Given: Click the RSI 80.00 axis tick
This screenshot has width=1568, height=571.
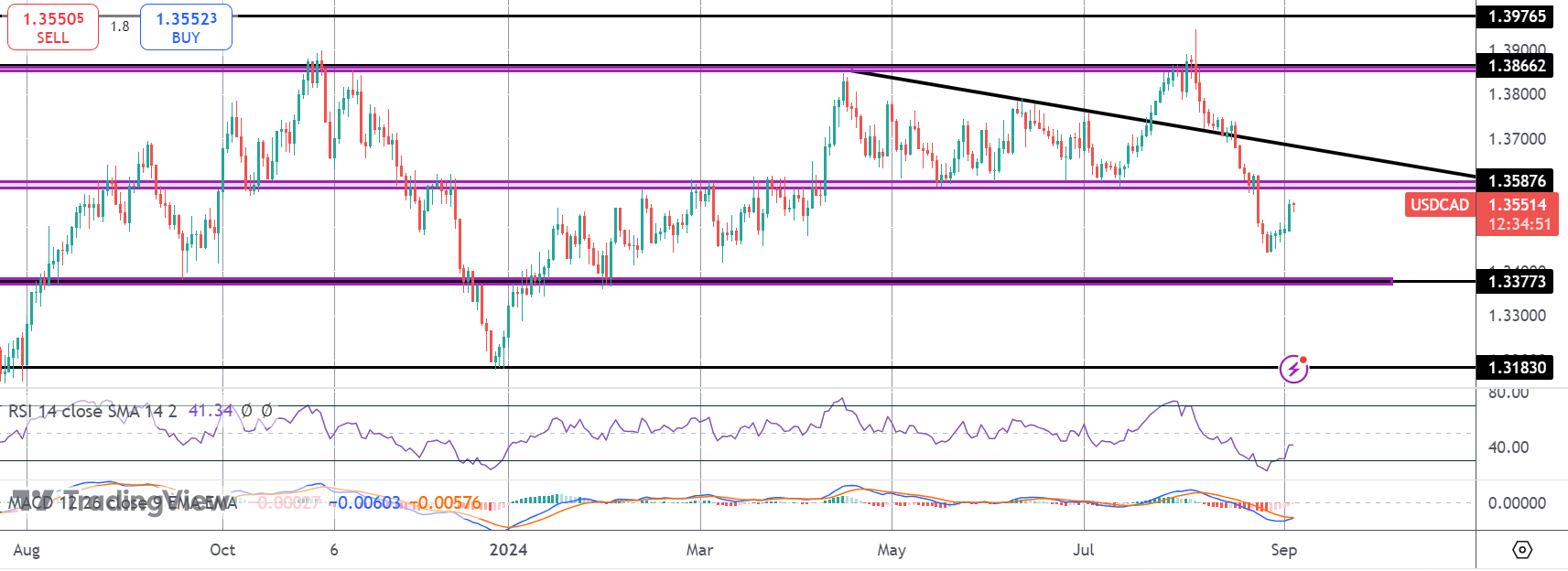Looking at the screenshot, I should (x=1509, y=393).
